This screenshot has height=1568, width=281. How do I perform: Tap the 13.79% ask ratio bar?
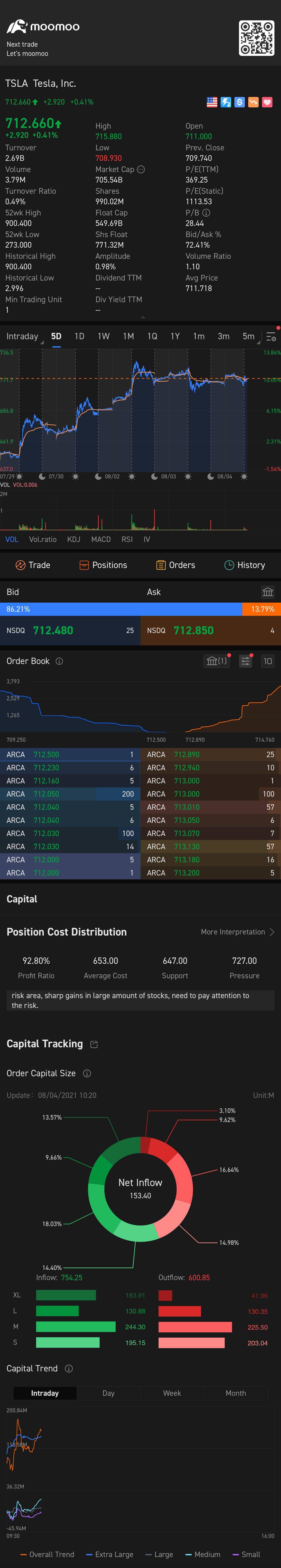(x=262, y=609)
